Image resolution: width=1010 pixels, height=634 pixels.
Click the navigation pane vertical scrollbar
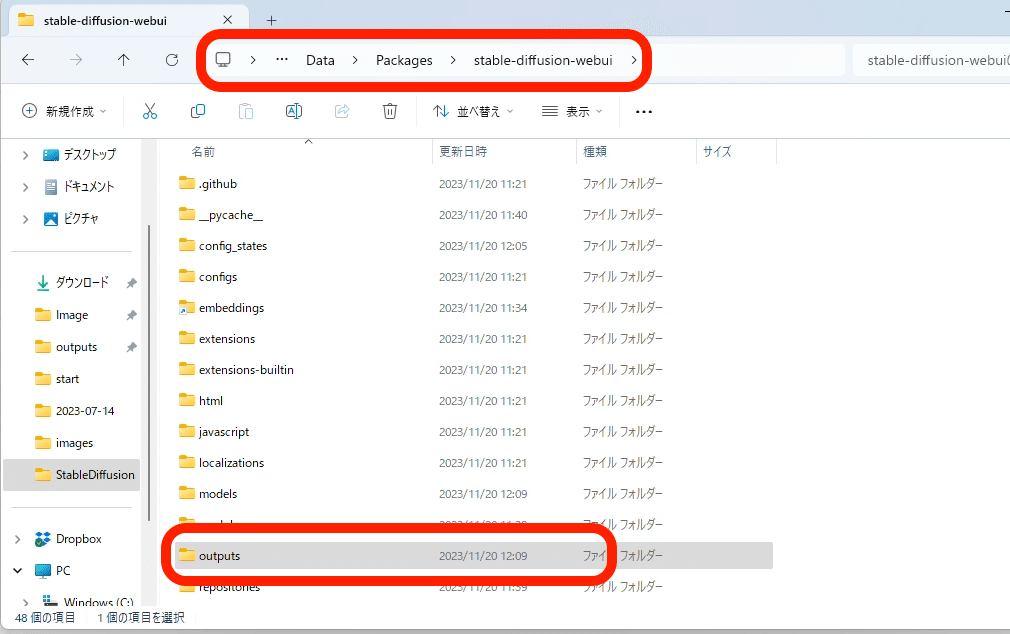click(149, 372)
